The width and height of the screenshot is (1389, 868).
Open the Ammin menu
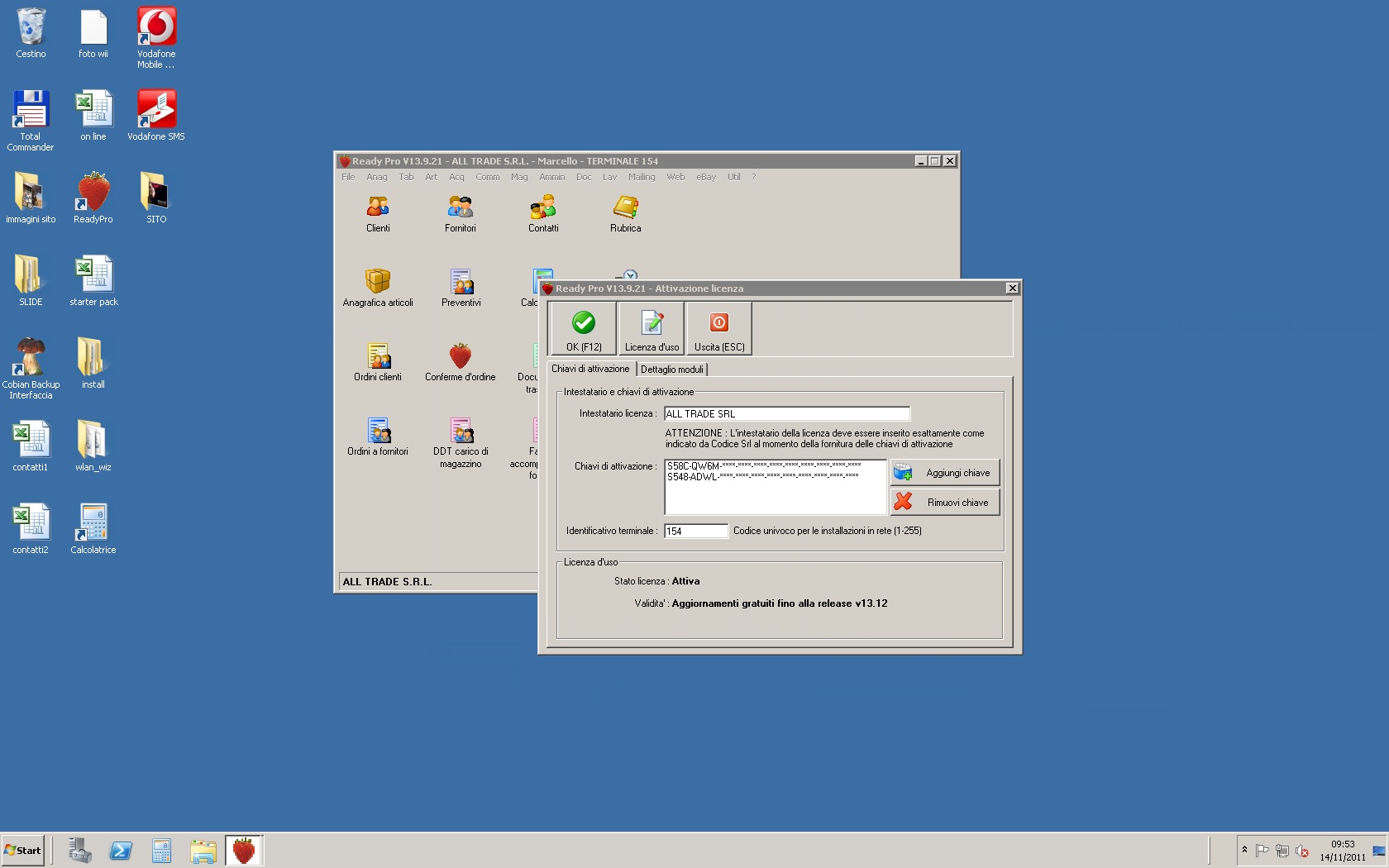552,177
